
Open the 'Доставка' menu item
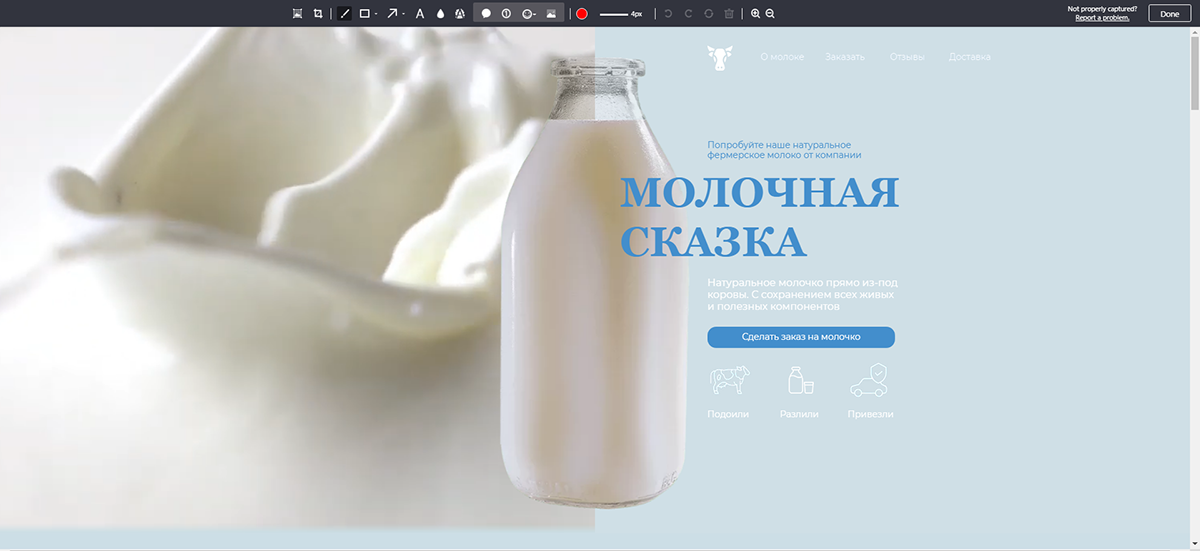point(970,57)
